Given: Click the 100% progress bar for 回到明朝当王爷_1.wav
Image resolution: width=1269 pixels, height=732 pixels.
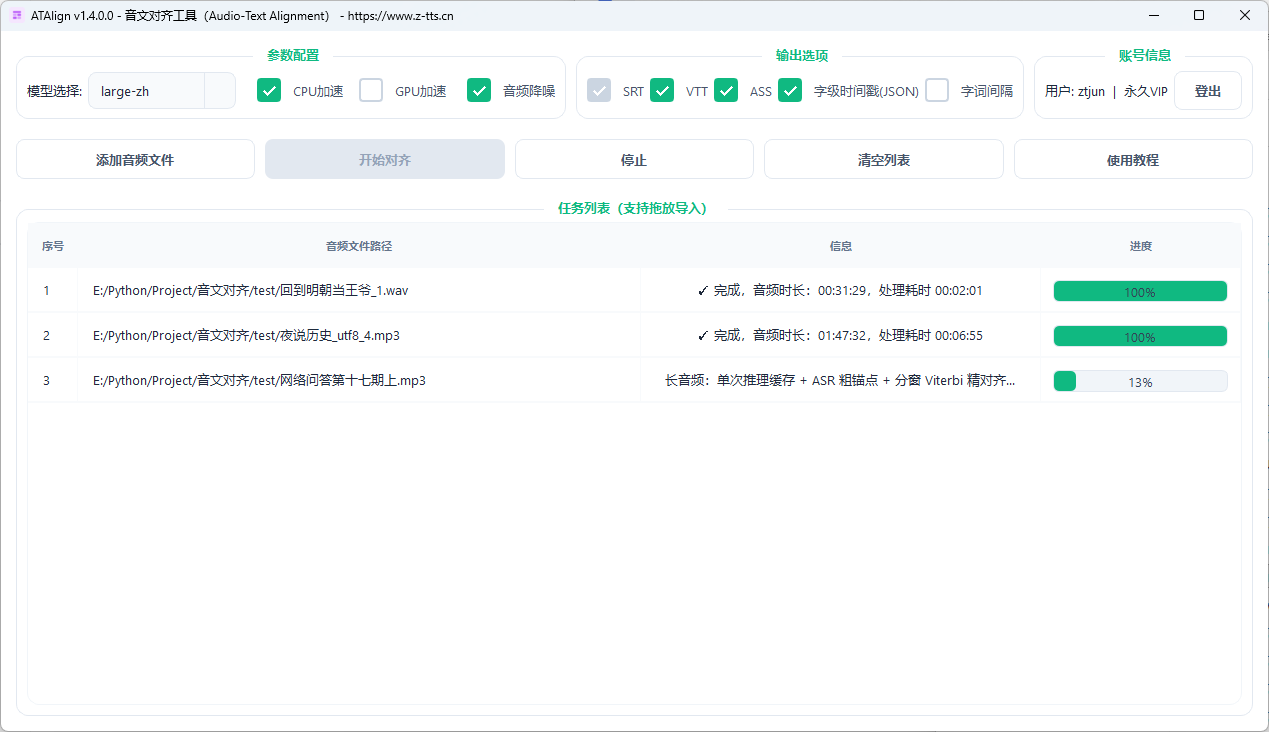Looking at the screenshot, I should tap(1140, 291).
